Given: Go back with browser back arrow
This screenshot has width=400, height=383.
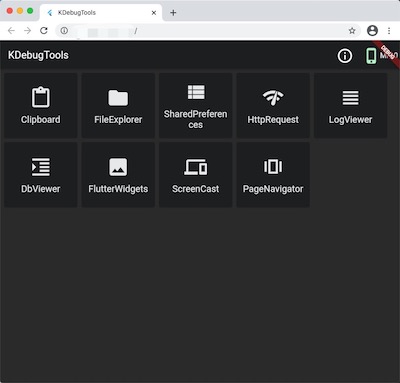Looking at the screenshot, I should (x=11, y=31).
